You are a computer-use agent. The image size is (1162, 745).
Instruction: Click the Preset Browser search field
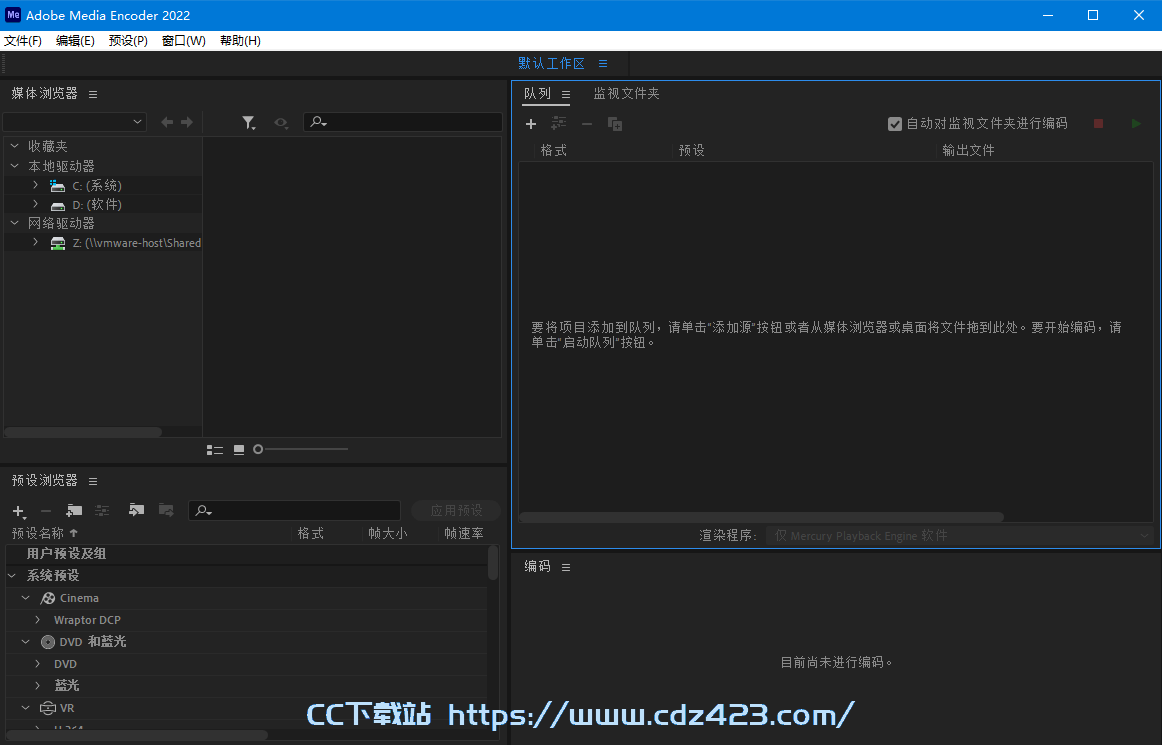pyautogui.click(x=295, y=510)
